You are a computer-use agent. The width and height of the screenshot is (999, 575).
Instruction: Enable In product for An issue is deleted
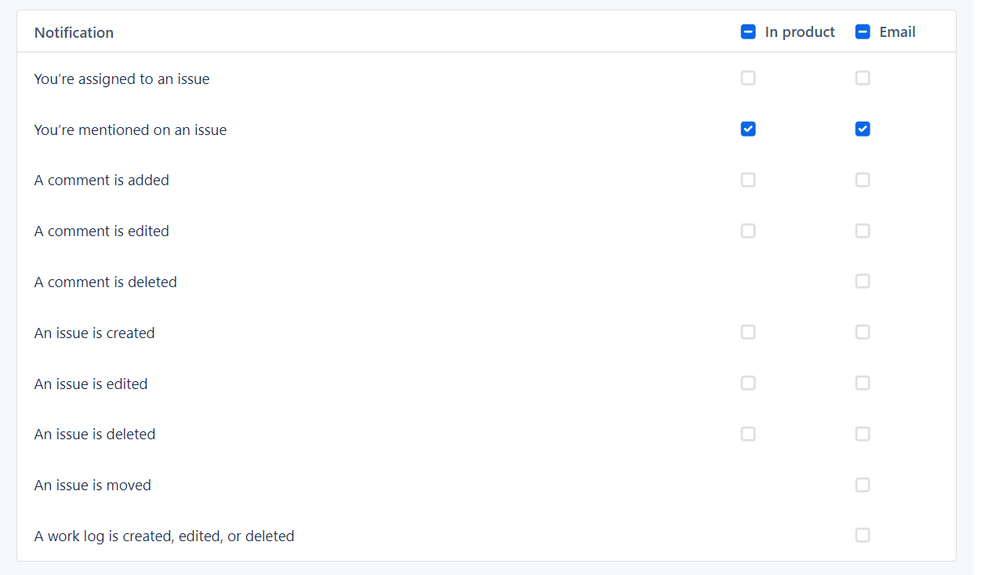pos(748,434)
